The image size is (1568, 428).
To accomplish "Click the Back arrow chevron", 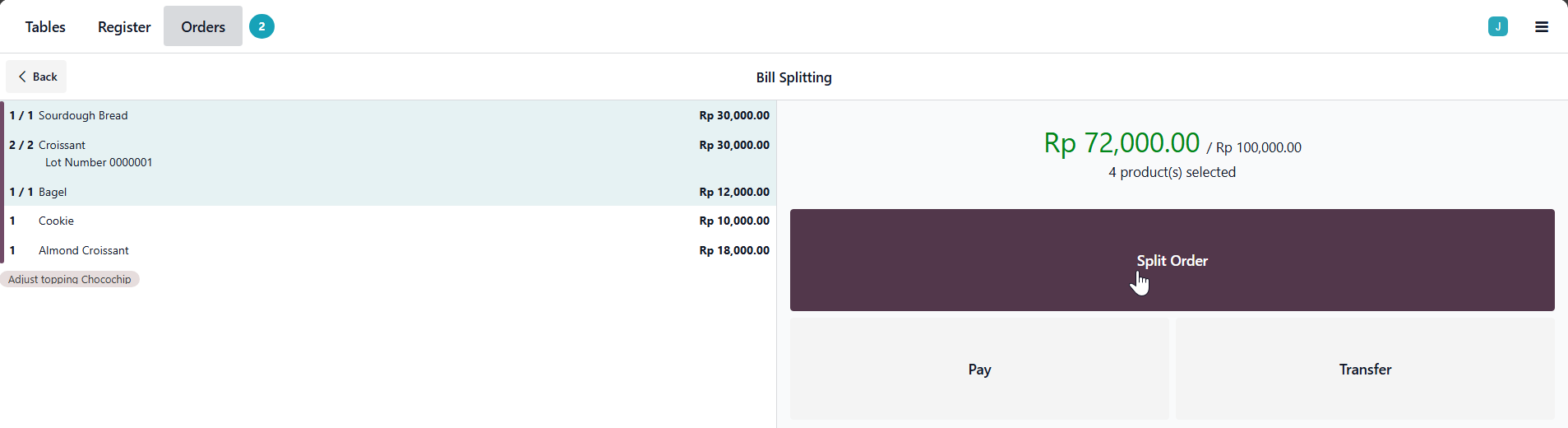I will (22, 77).
